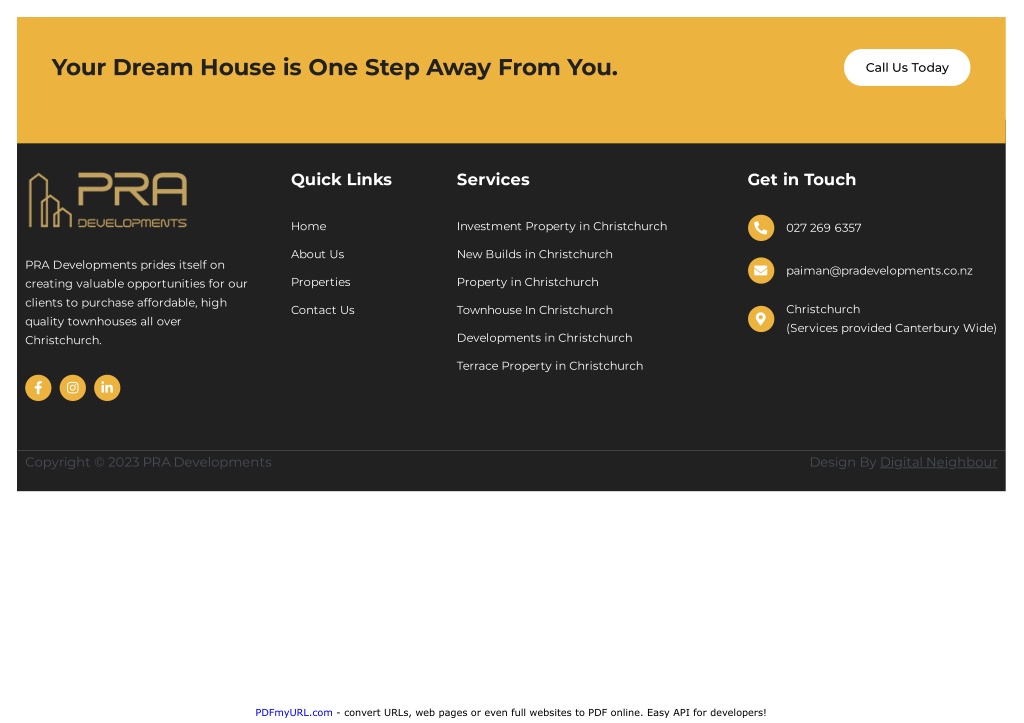Open the Properties quick link
This screenshot has height=723, width=1024.
tap(321, 282)
